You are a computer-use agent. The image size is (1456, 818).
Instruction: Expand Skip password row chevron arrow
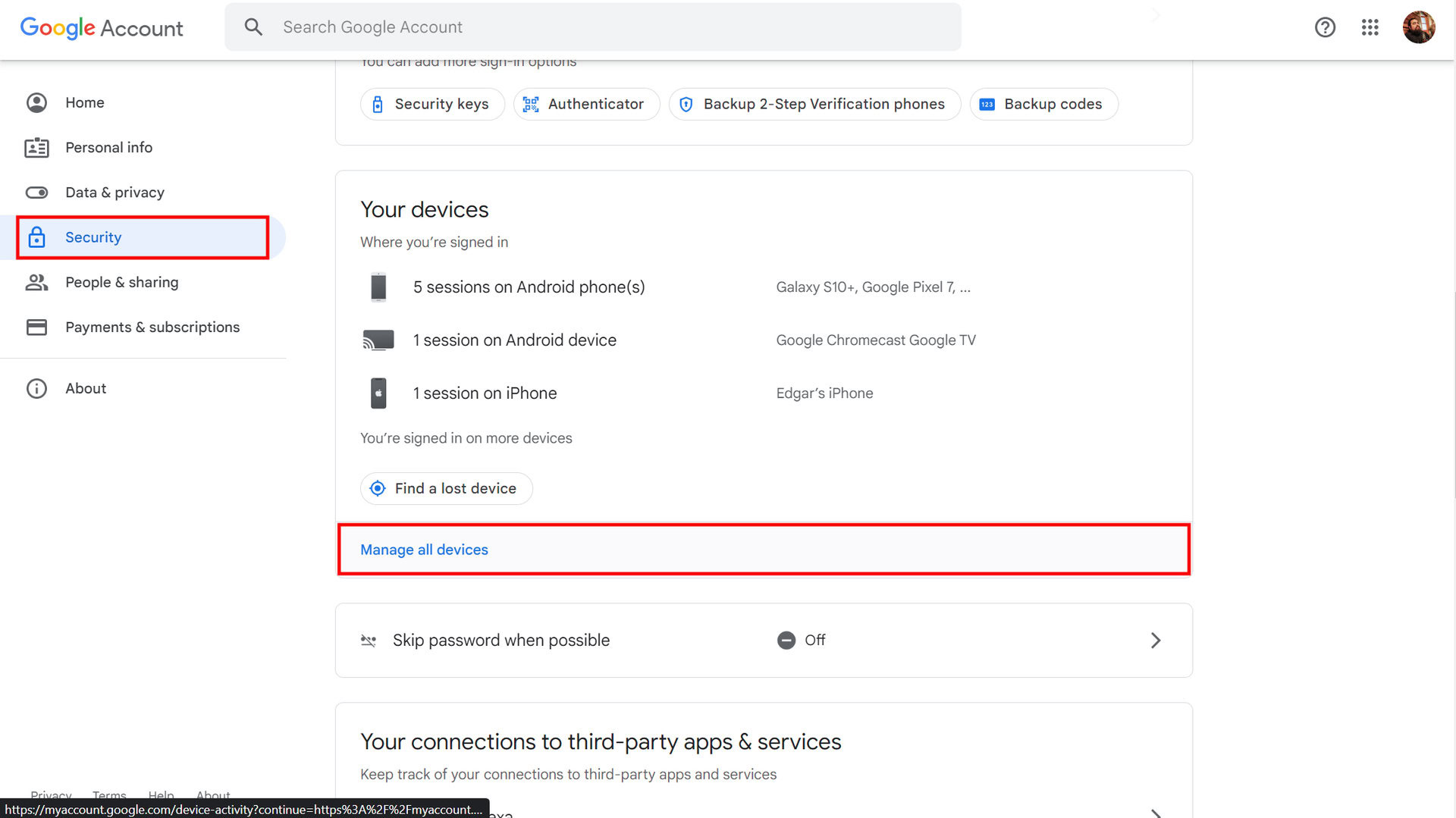[1155, 641]
